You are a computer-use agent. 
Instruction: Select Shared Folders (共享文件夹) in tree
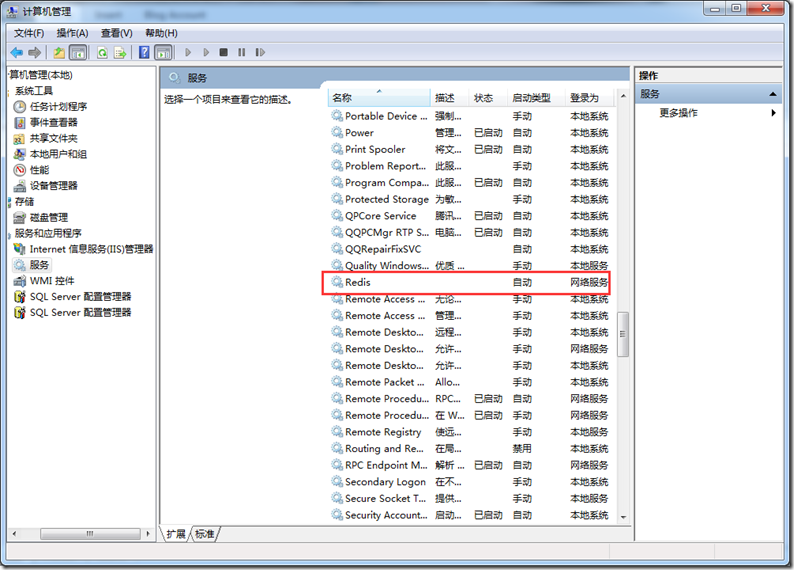point(45,138)
